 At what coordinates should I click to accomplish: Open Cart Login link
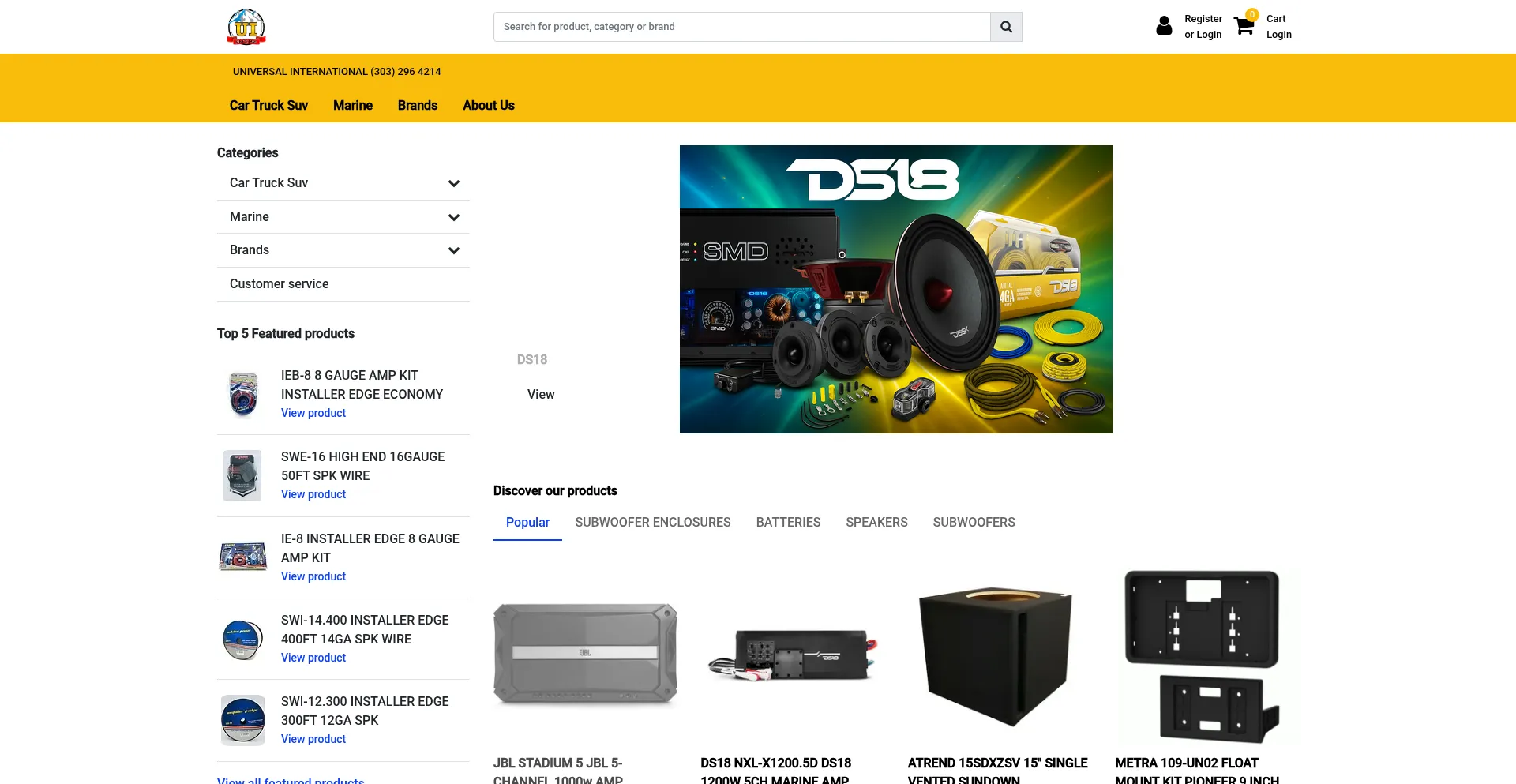1278,27
